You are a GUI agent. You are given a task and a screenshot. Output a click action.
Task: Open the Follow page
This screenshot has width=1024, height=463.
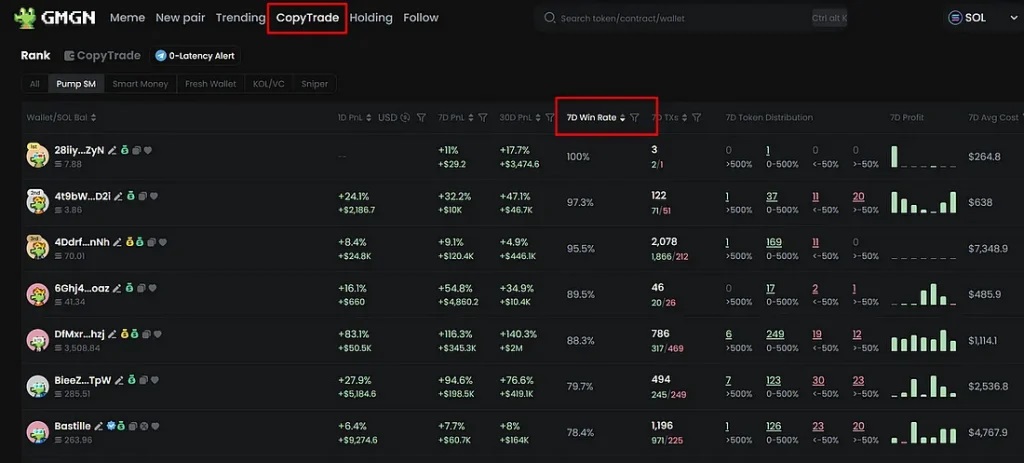pyautogui.click(x=421, y=18)
